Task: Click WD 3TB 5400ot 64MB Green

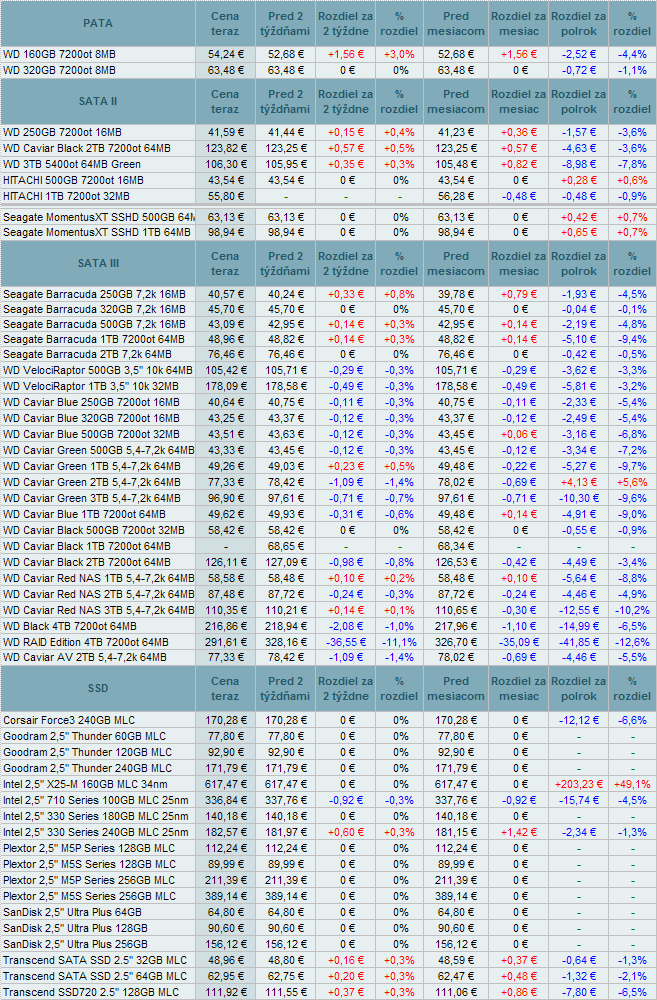Action: (x=72, y=165)
